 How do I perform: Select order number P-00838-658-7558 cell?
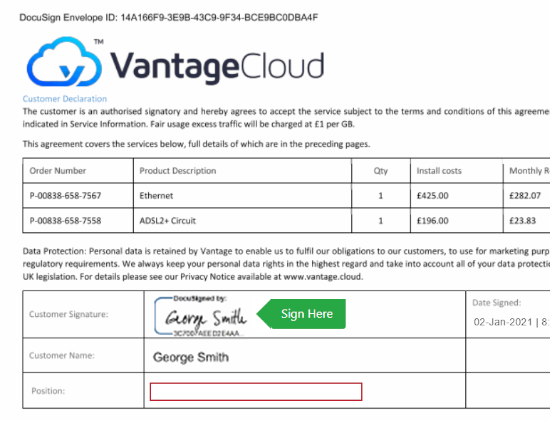[78, 221]
